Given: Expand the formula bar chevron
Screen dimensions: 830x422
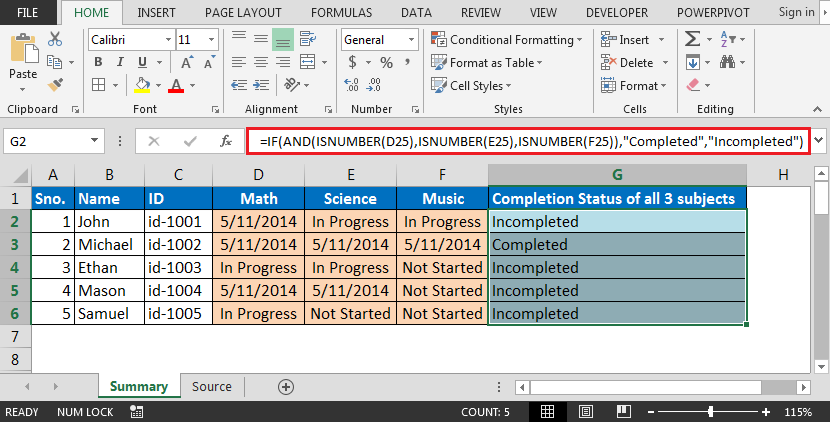Looking at the screenshot, I should pyautogui.click(x=819, y=141).
